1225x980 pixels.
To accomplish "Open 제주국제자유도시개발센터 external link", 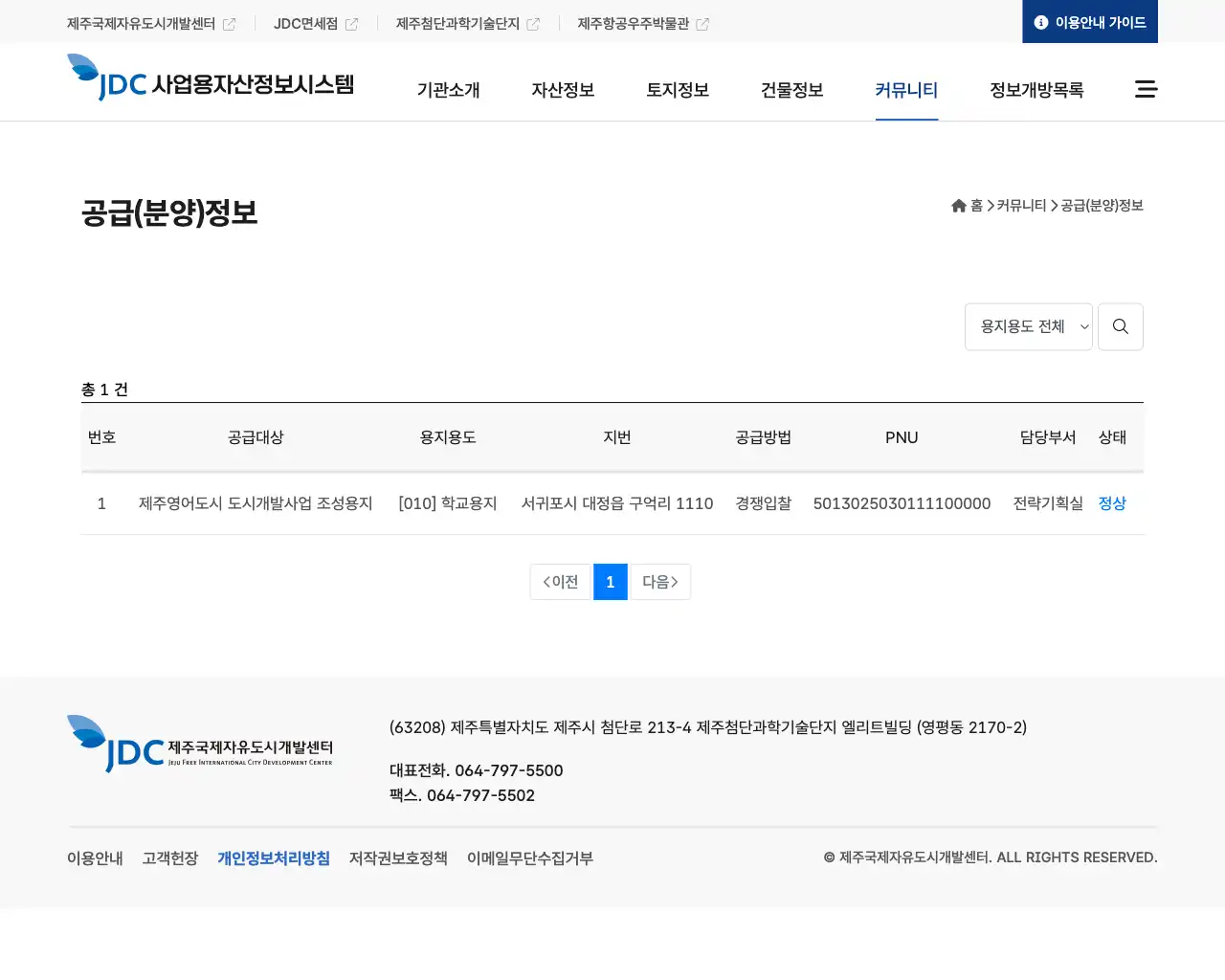I will point(151,24).
